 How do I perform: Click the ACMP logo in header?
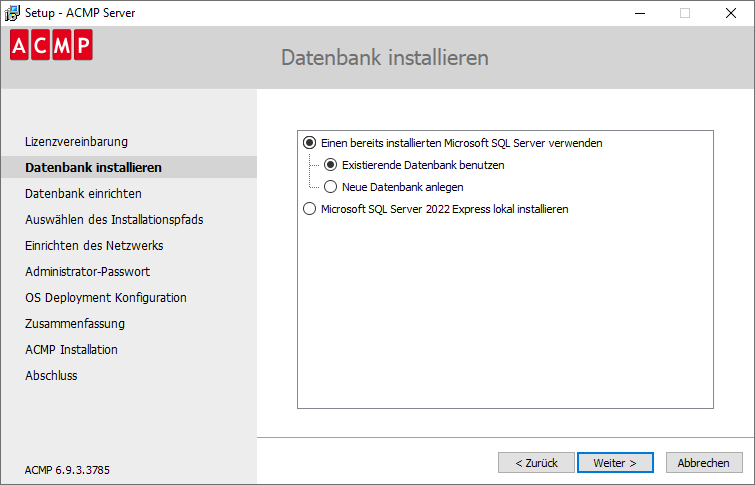coord(51,45)
